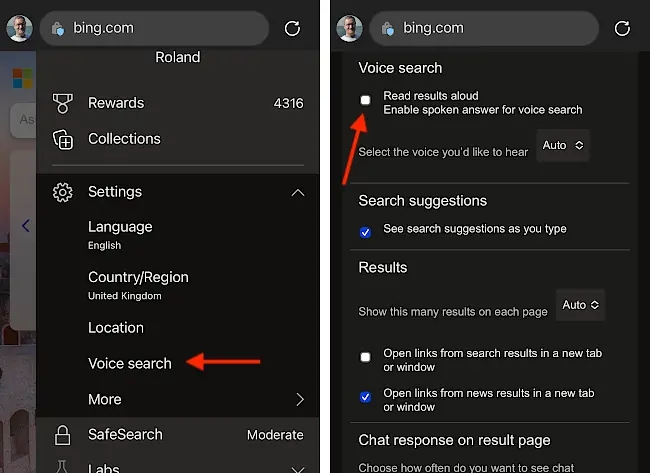650x473 pixels.
Task: Click the Rewards medal icon
Action: 63,103
